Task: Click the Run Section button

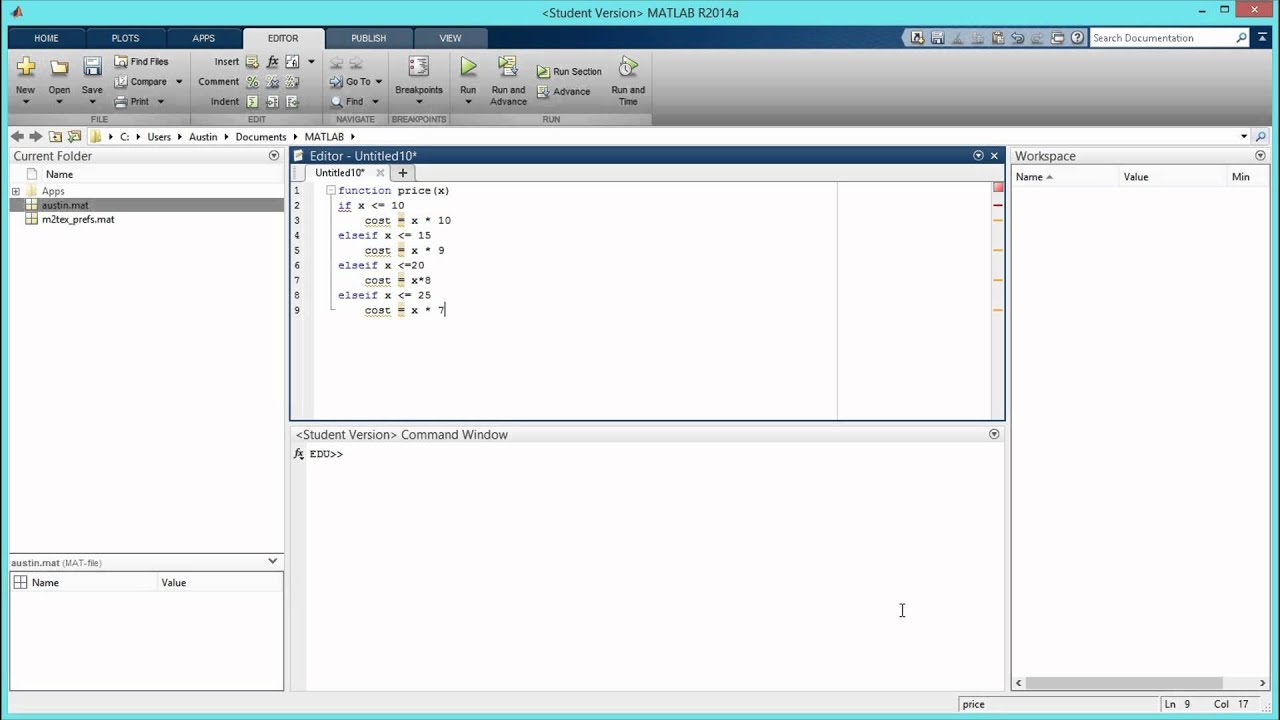Action: click(569, 72)
